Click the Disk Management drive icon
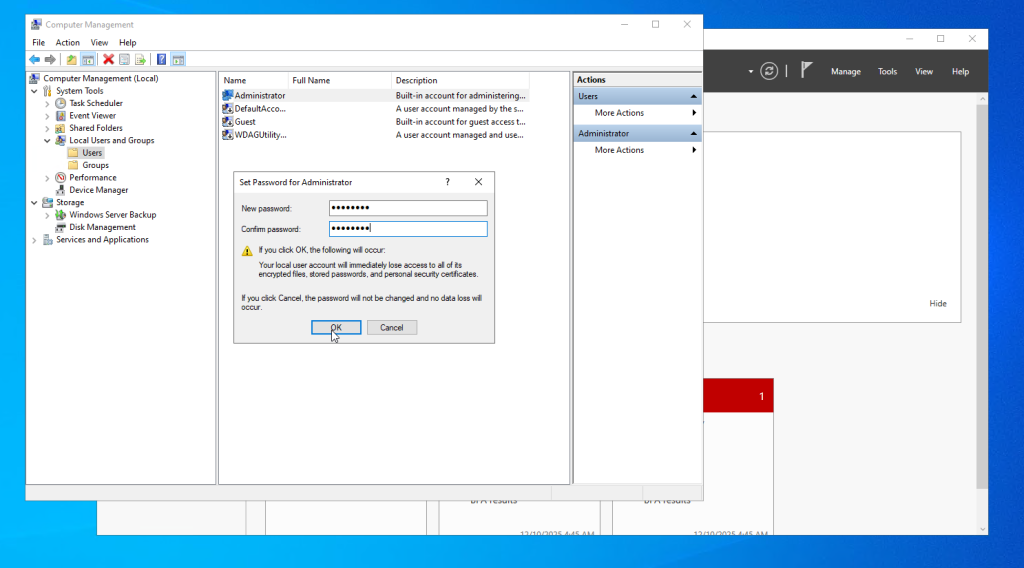The width and height of the screenshot is (1024, 568). (x=61, y=227)
